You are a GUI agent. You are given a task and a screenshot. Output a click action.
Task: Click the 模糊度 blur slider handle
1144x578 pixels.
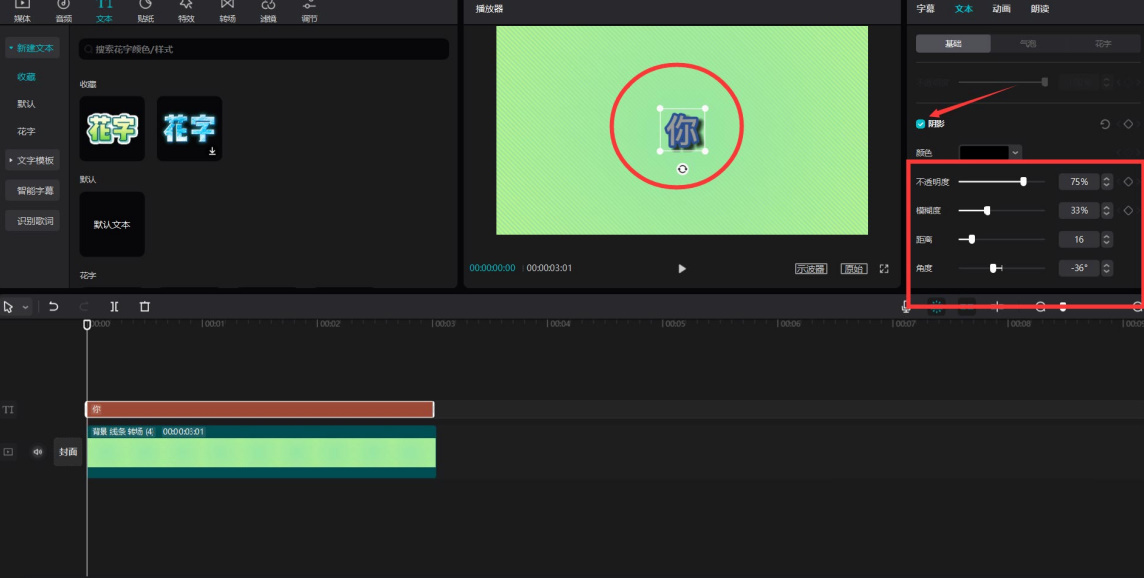(x=987, y=211)
